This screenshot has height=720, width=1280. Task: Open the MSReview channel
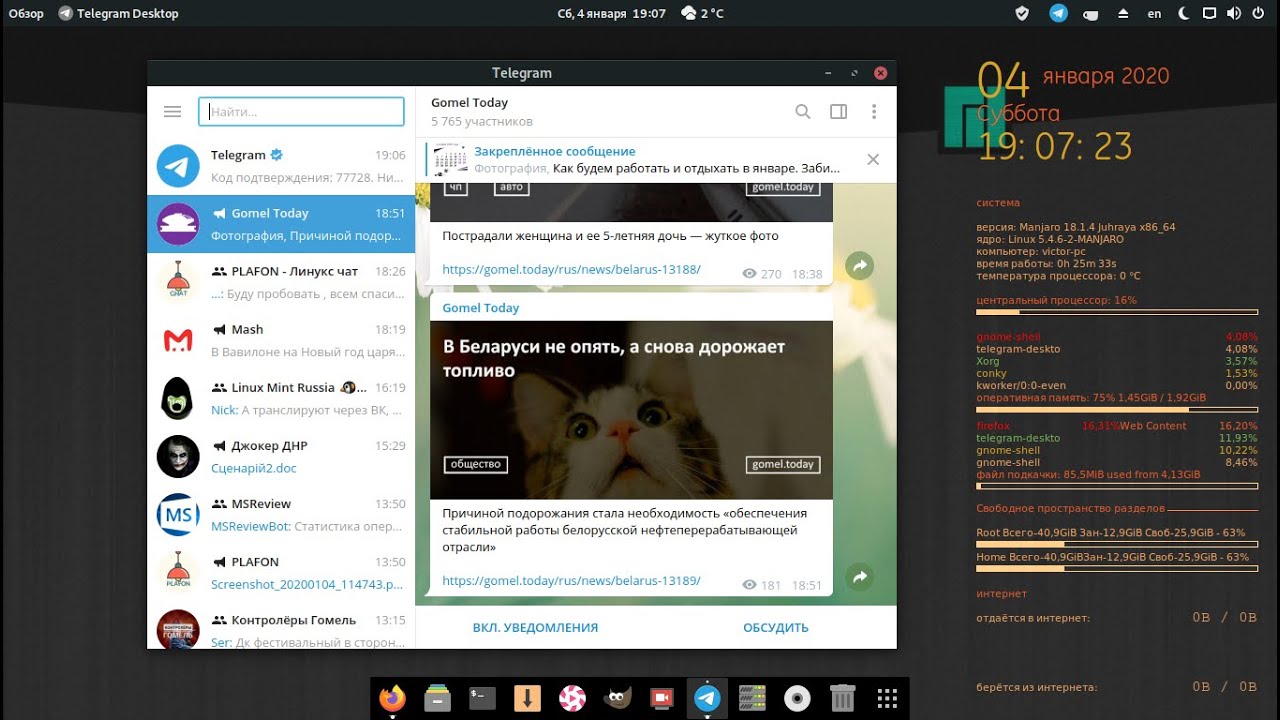(281, 514)
